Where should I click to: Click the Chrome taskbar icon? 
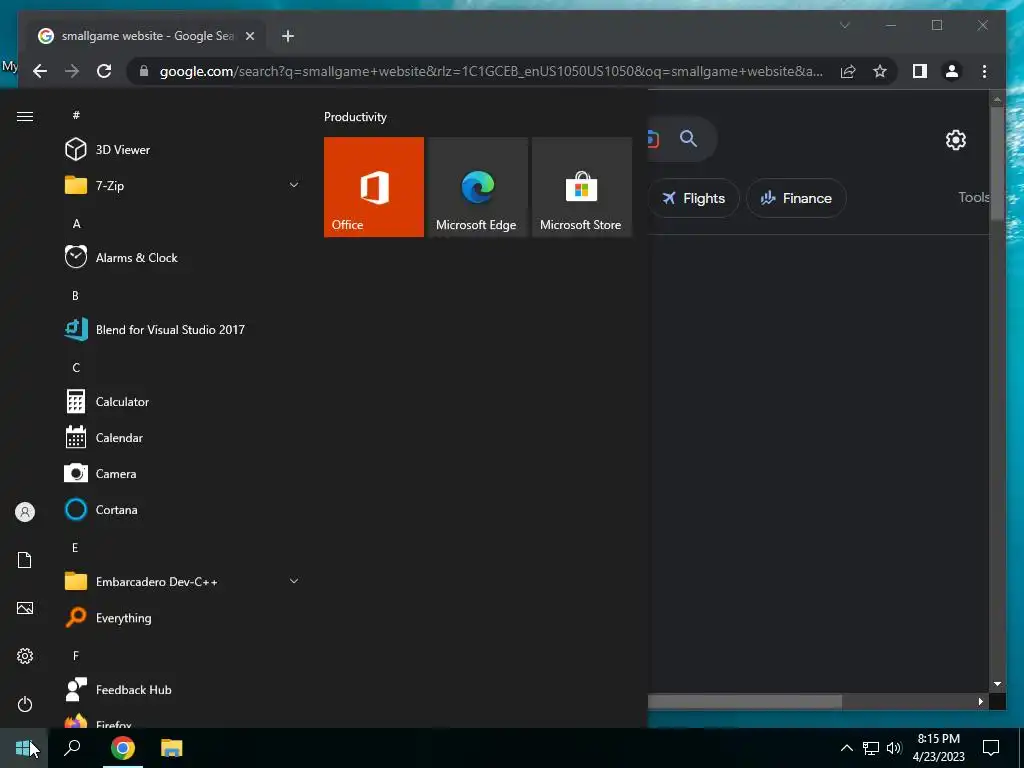point(123,748)
